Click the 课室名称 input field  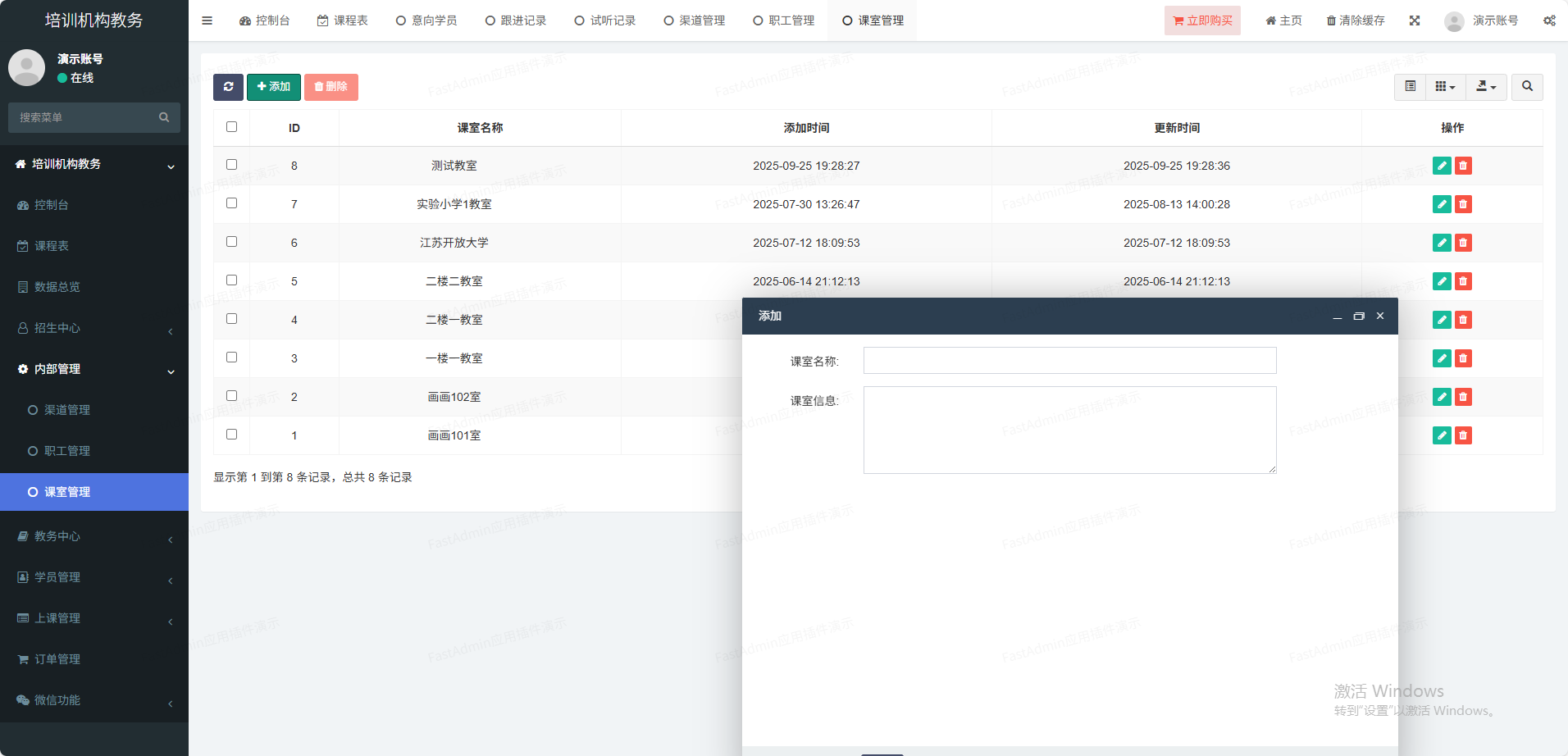pos(1069,361)
